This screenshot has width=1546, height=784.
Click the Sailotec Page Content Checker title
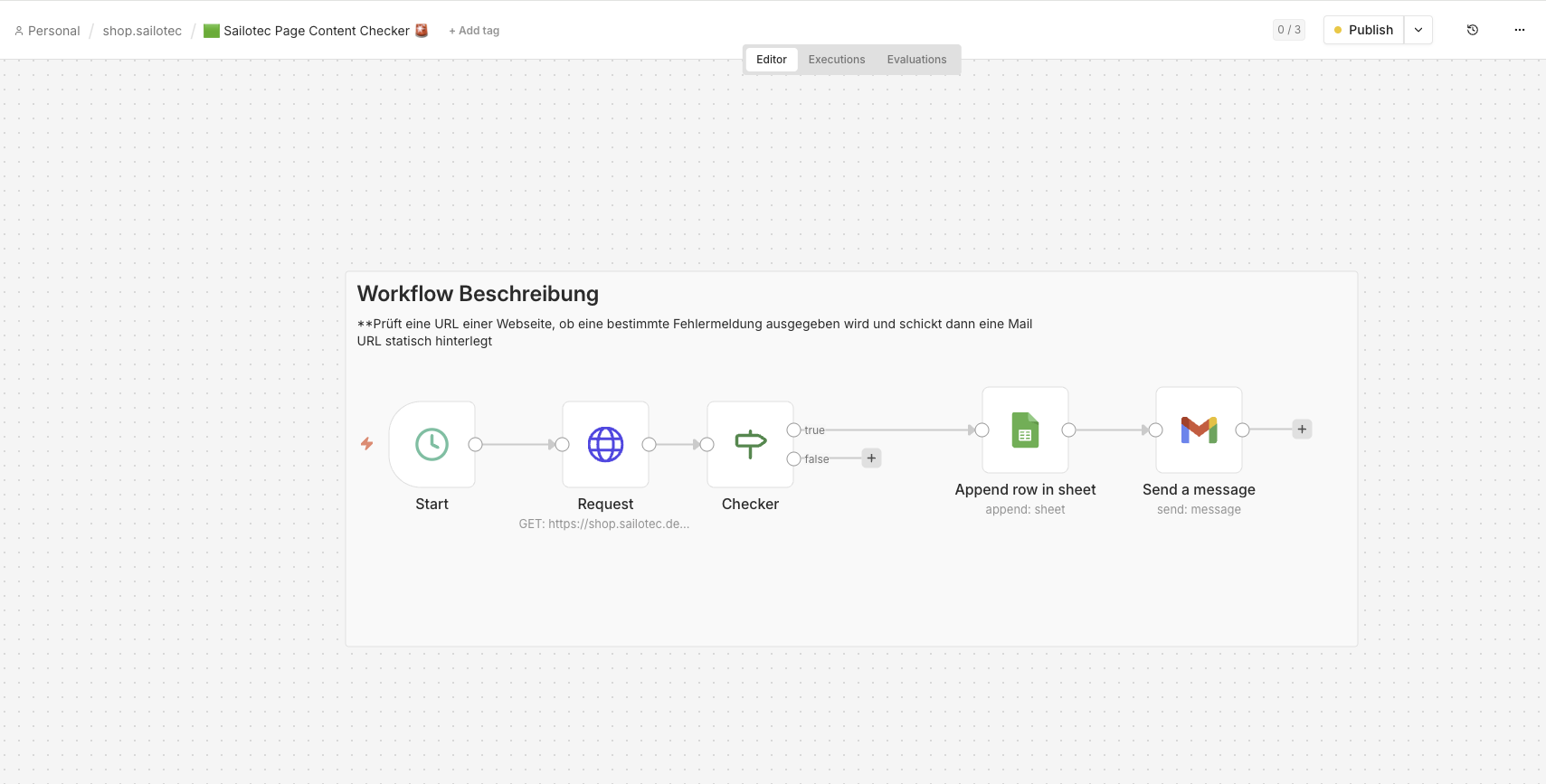click(x=316, y=31)
